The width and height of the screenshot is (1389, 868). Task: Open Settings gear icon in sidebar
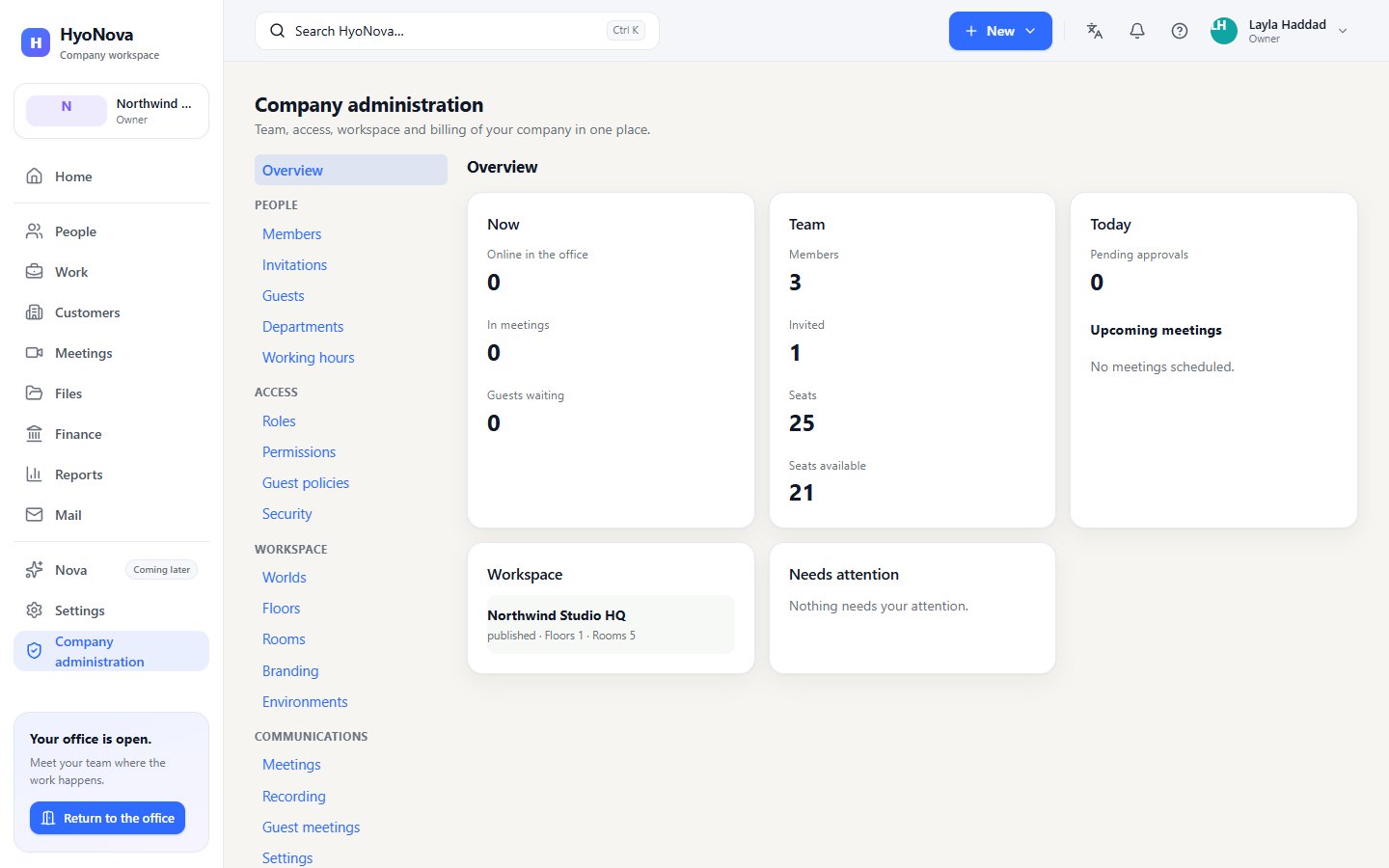35,610
